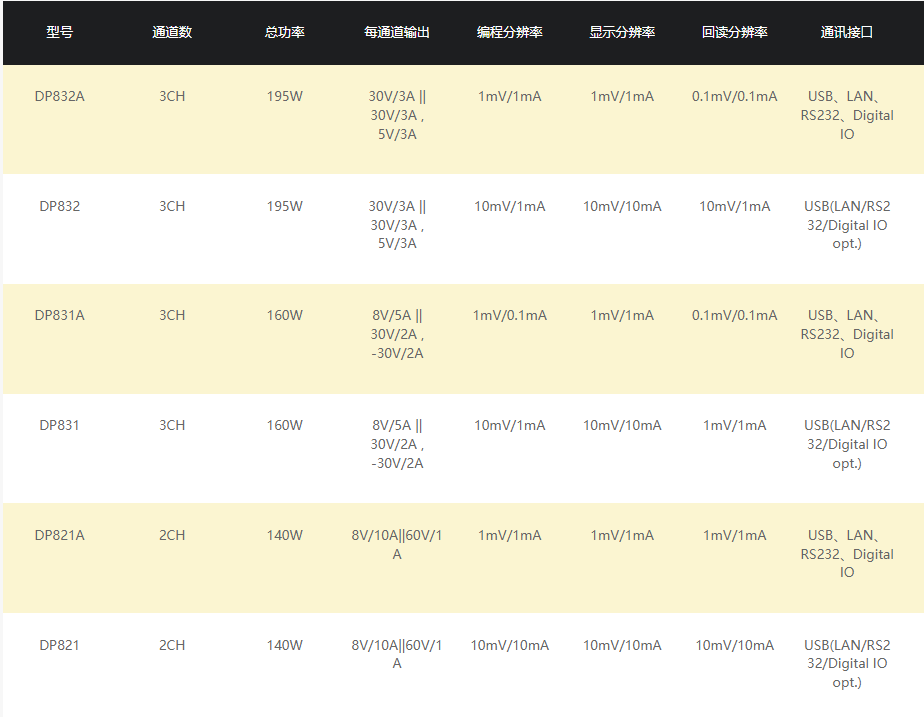Image resolution: width=924 pixels, height=717 pixels.
Task: Click DP821A display resolution 1mV/1mA
Action: point(622,535)
